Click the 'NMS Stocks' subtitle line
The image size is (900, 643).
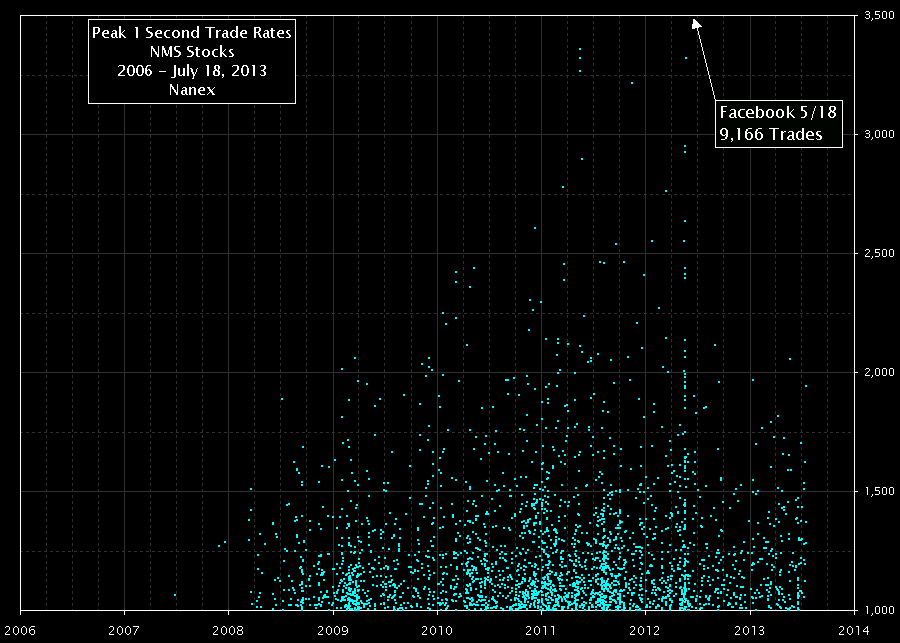192,52
